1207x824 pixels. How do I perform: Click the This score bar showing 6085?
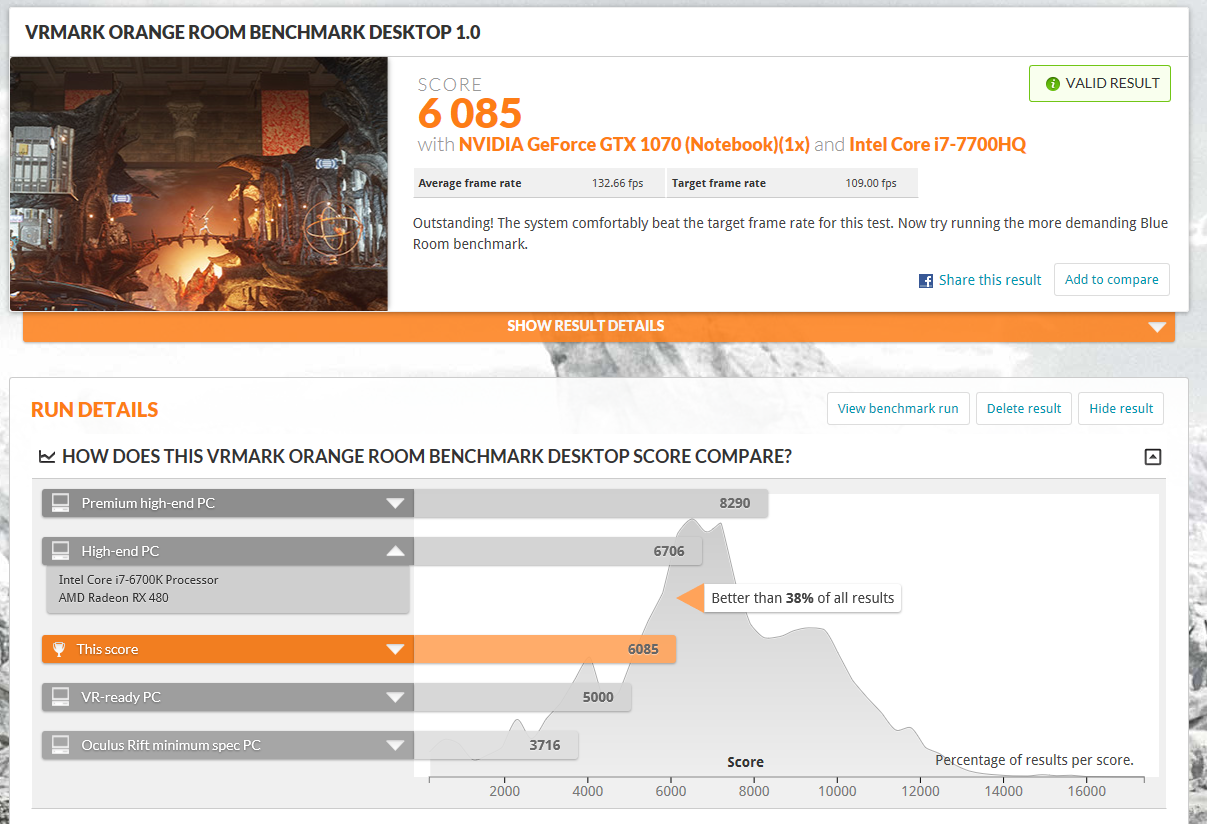point(545,649)
